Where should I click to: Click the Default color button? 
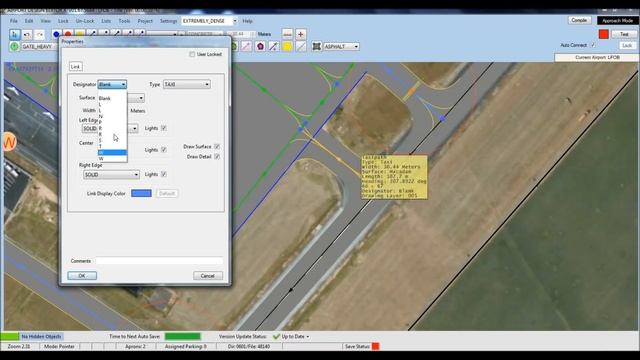167,193
